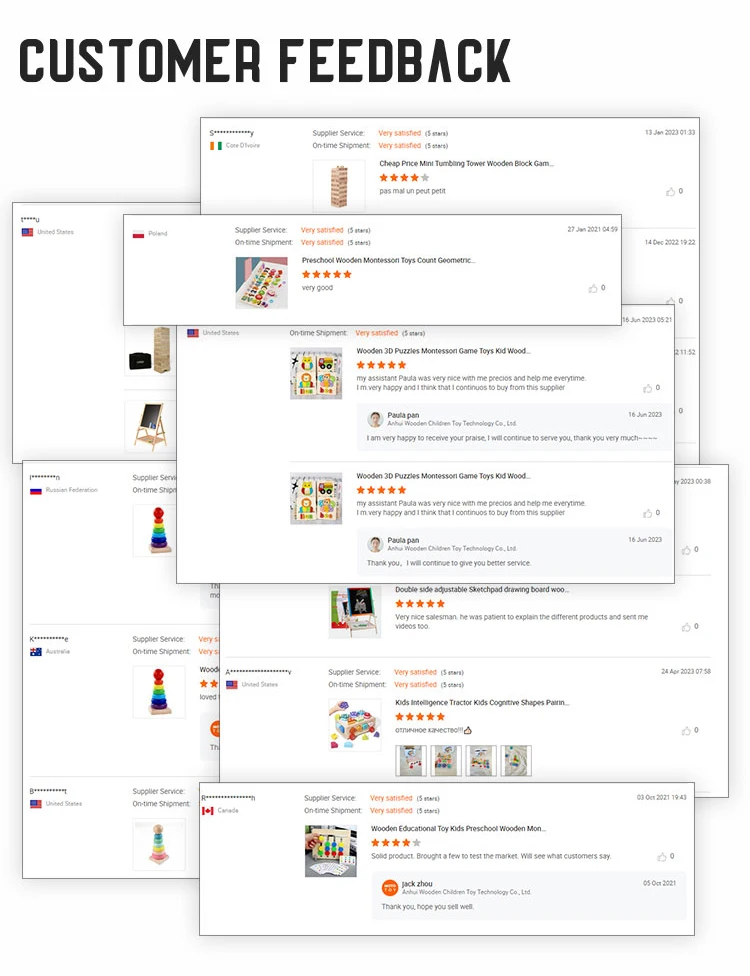
Task: Like the Sketchpad drawing board review
Action: coord(686,627)
